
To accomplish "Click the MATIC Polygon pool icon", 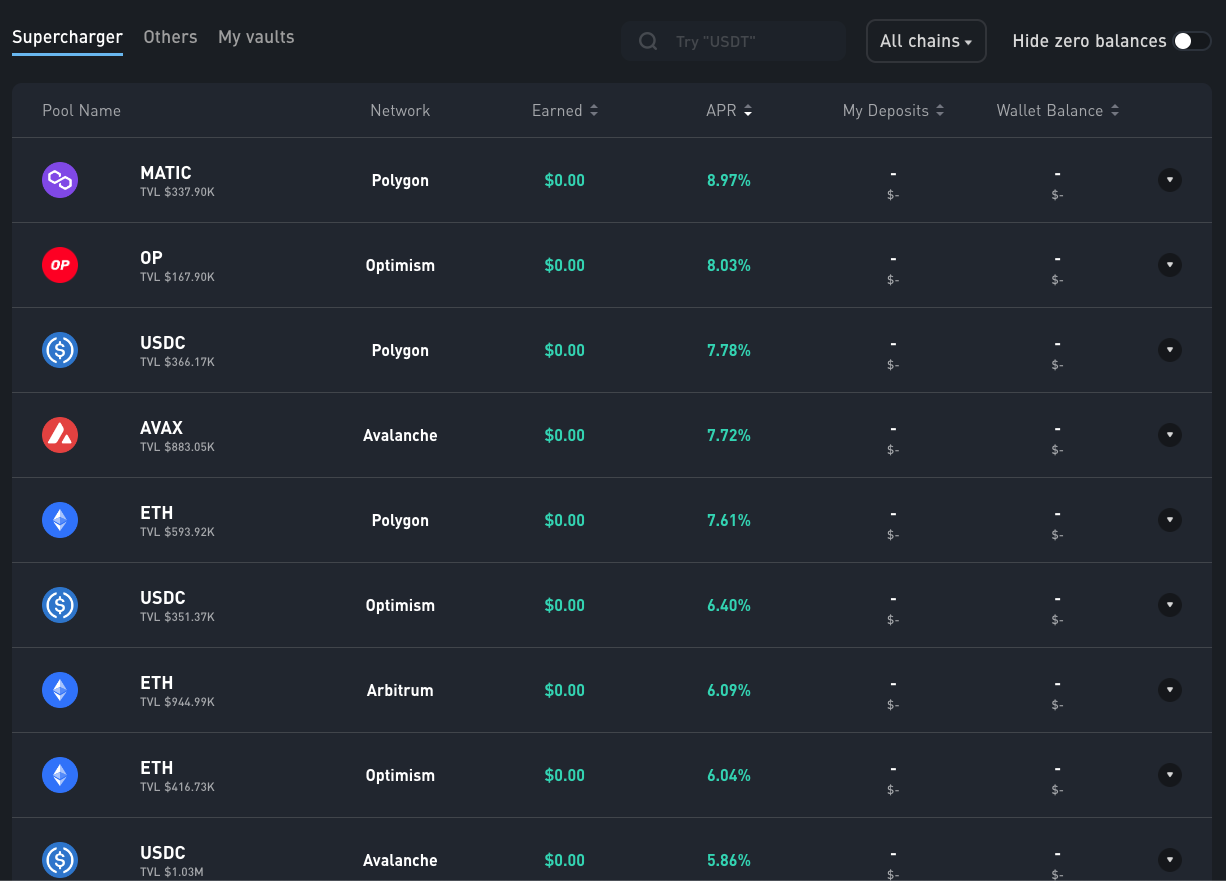I will pos(60,180).
